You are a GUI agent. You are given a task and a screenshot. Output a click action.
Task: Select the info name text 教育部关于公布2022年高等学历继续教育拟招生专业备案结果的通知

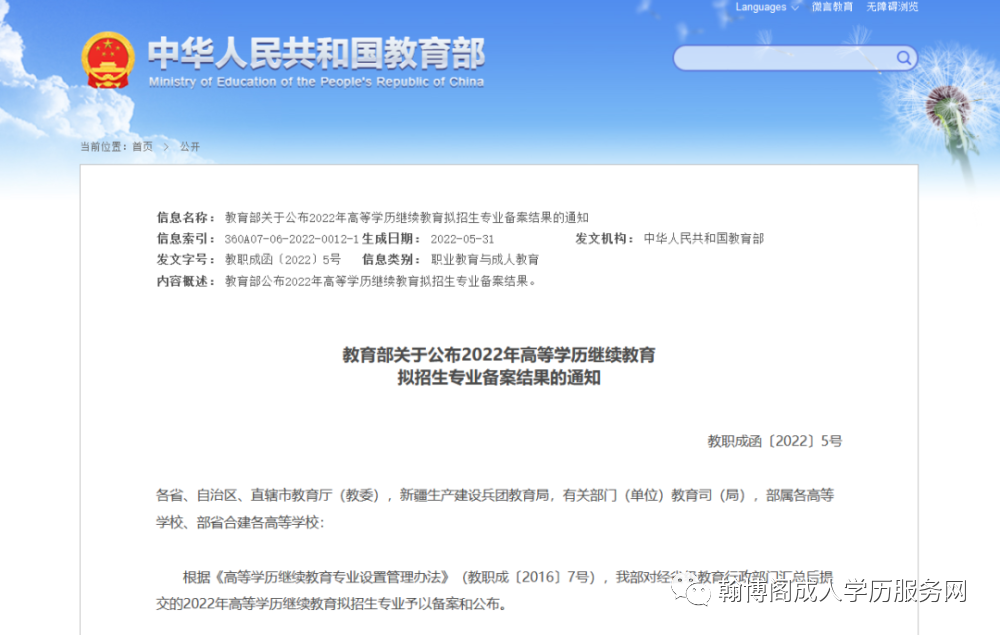(406, 217)
